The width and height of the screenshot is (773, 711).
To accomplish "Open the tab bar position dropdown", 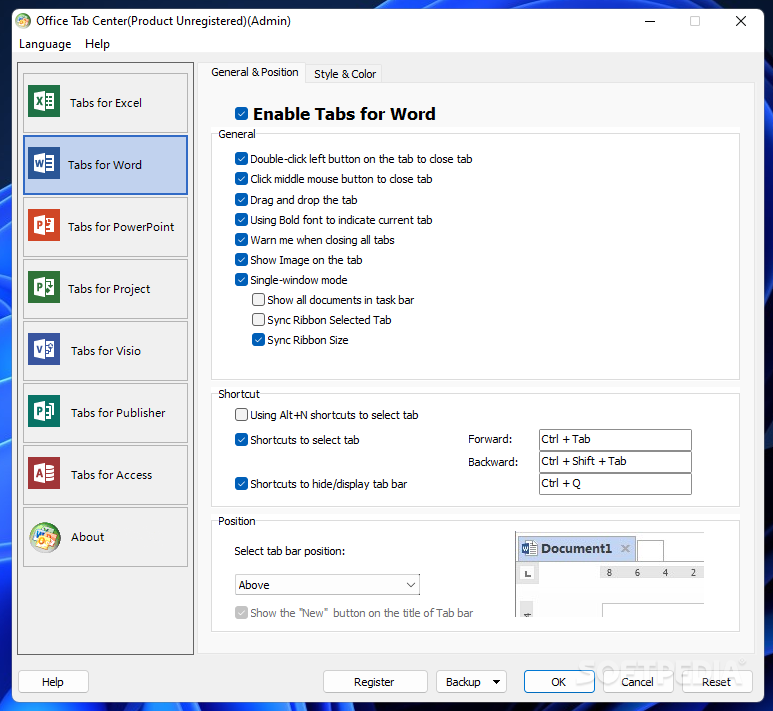I will [327, 585].
